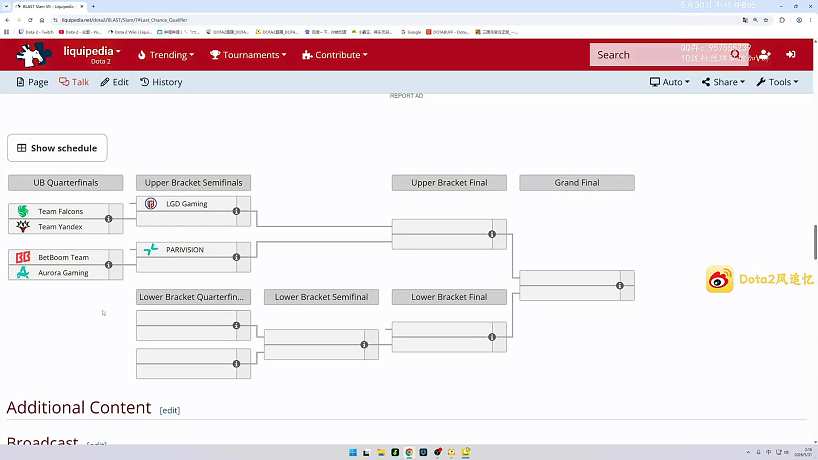
Task: Click the create account icon
Action: (765, 54)
